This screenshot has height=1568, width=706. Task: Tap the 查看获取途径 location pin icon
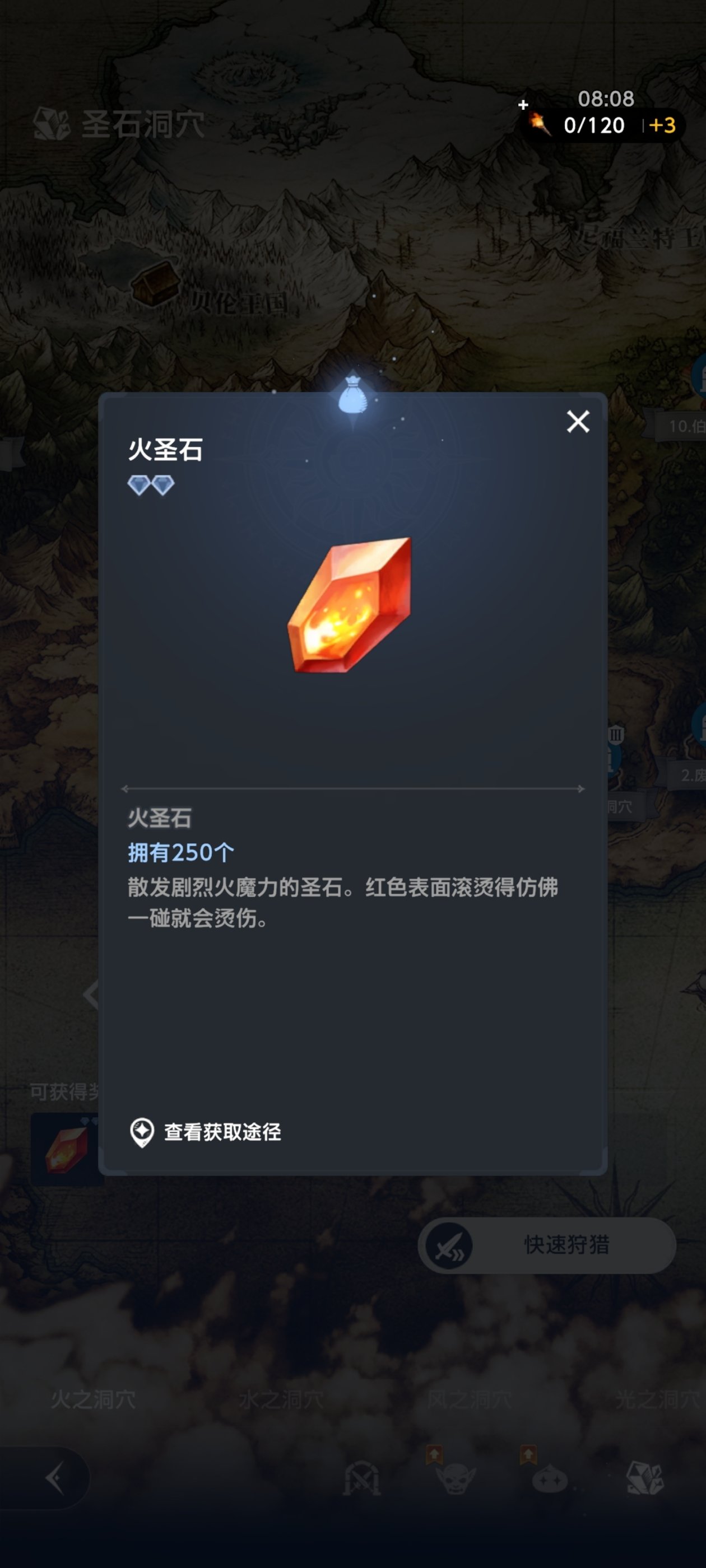[x=142, y=1132]
